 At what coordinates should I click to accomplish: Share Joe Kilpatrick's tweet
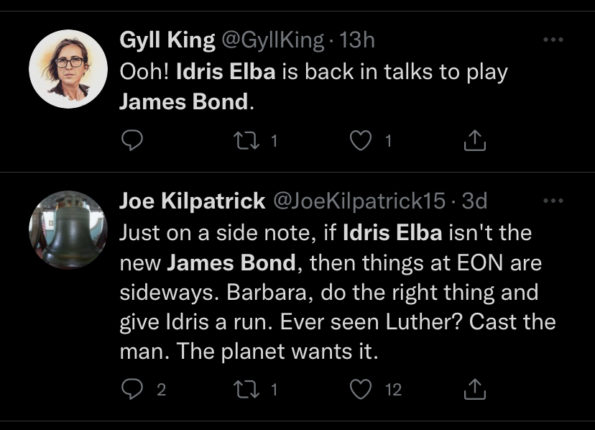coord(475,389)
